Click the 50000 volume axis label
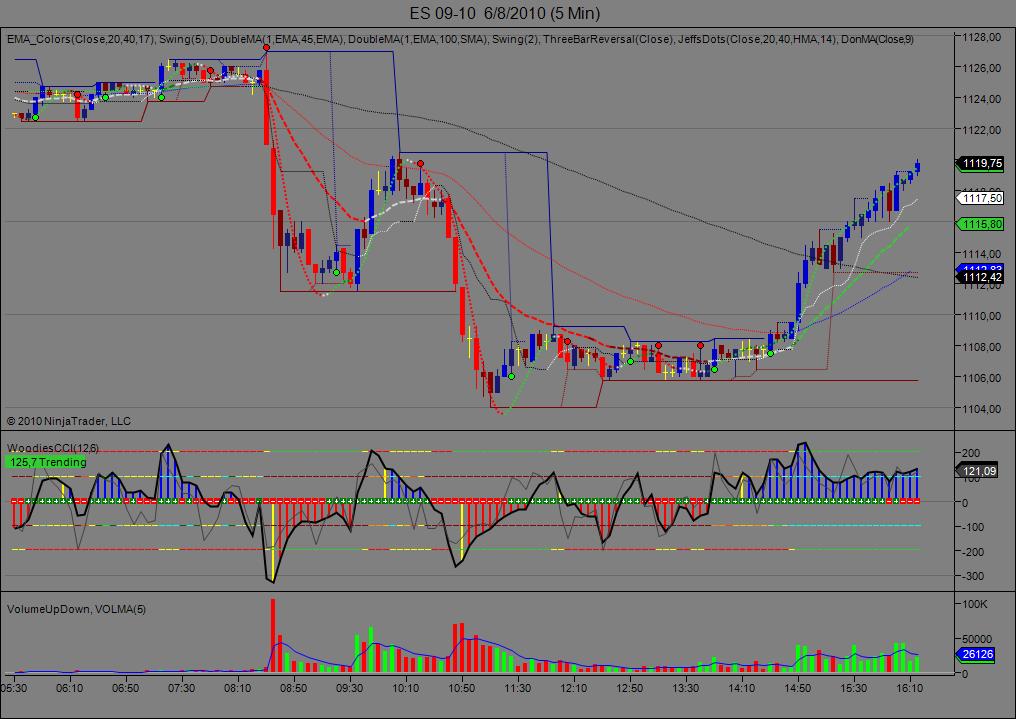The image size is (1016, 719). point(976,639)
